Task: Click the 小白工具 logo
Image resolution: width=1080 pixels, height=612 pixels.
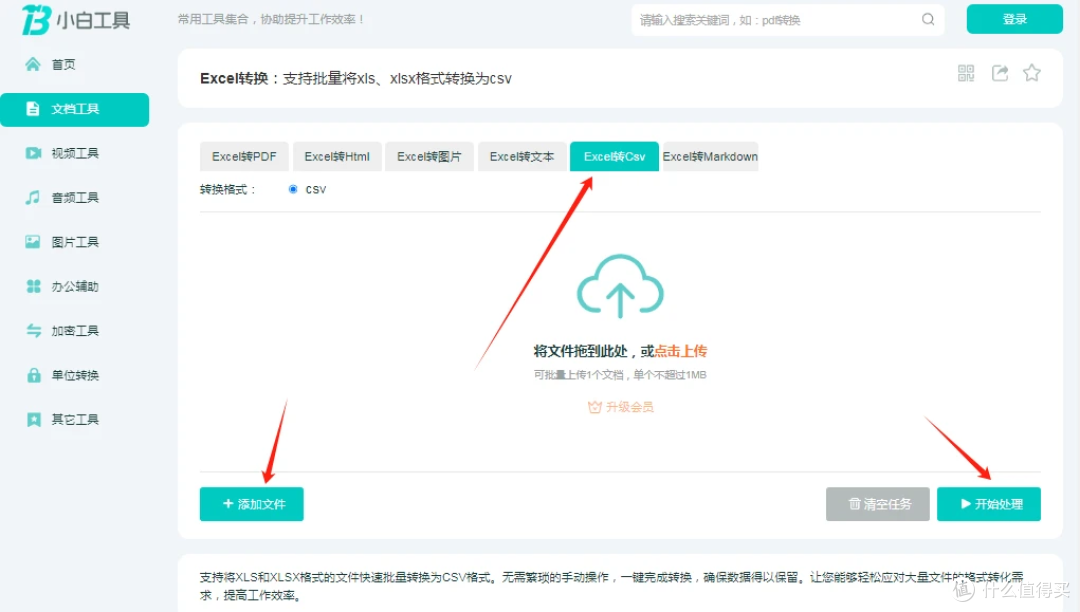Action: 76,19
